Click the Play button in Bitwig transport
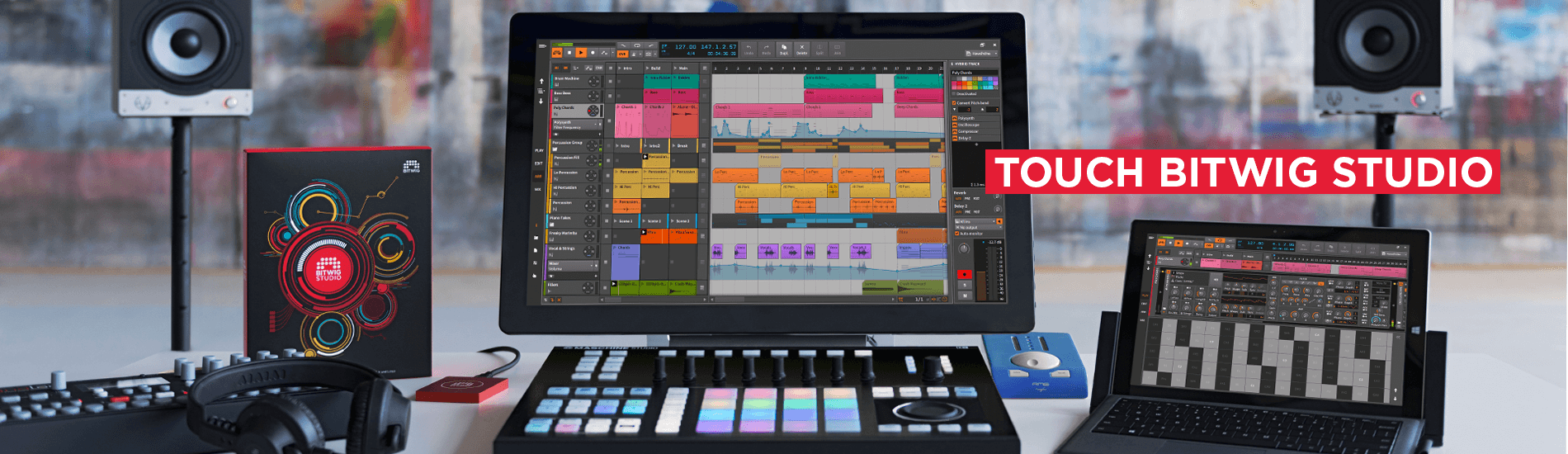Viewport: 1568px width, 454px height. 581,53
